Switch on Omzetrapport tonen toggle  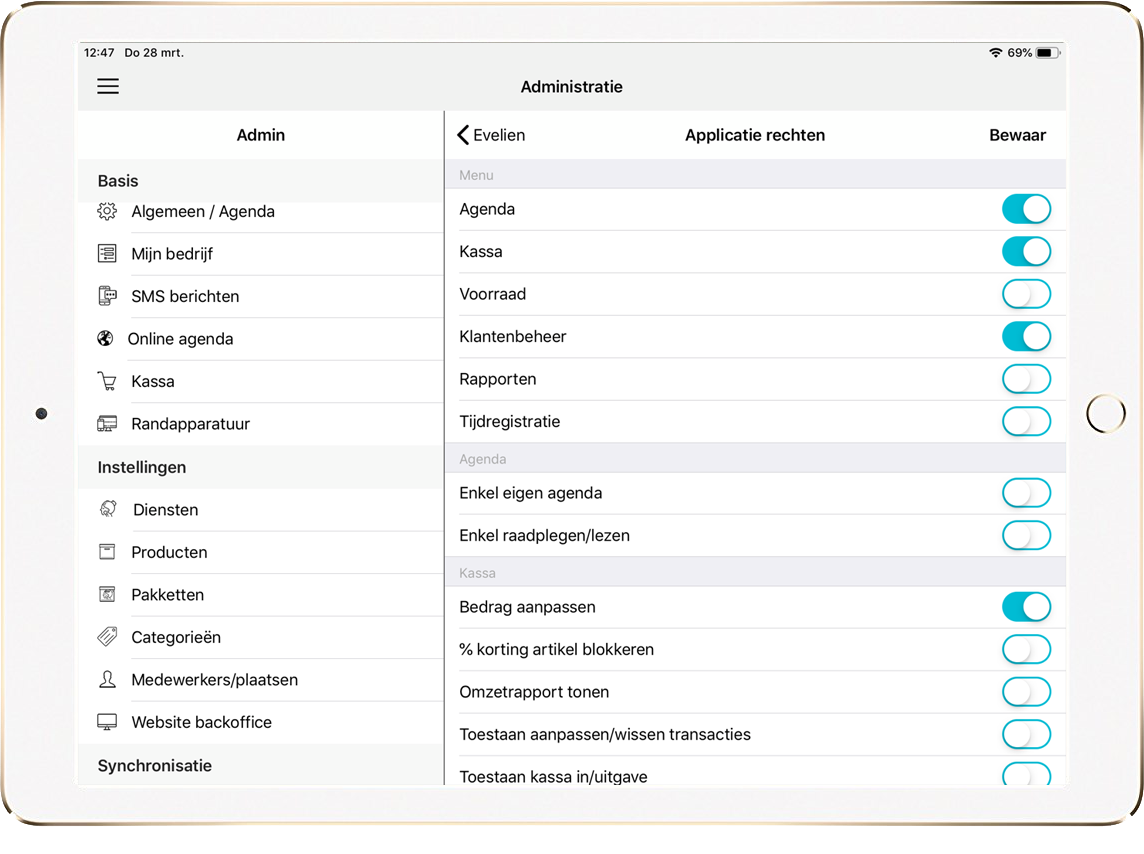click(1026, 691)
